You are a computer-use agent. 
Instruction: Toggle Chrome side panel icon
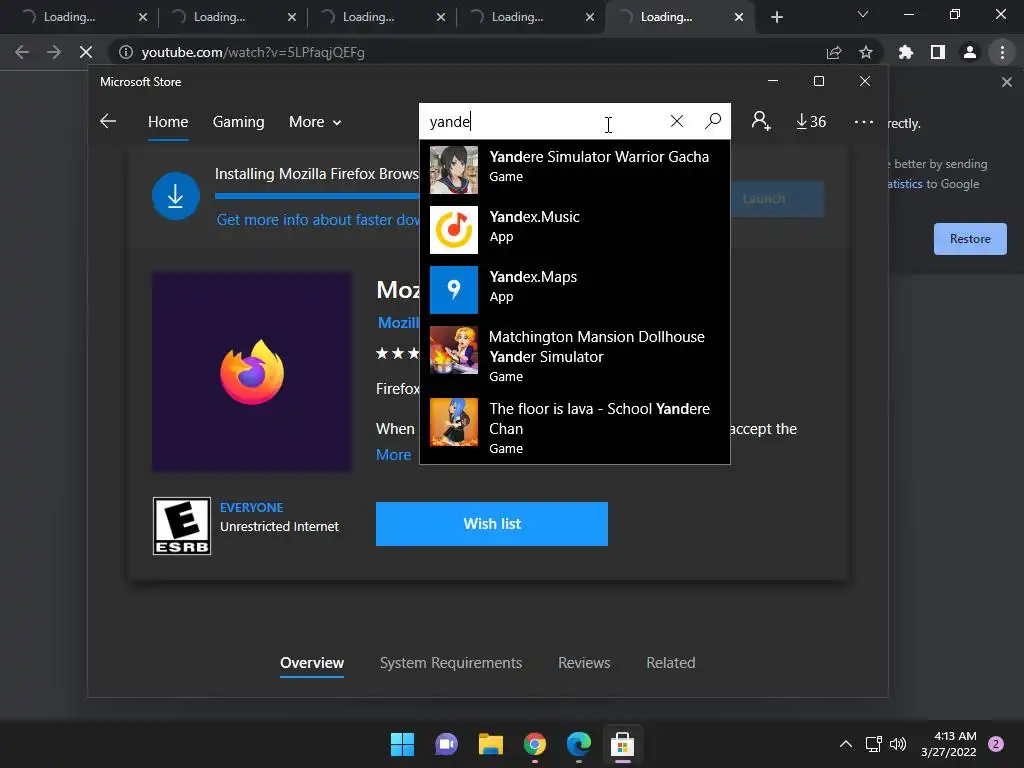tap(938, 52)
